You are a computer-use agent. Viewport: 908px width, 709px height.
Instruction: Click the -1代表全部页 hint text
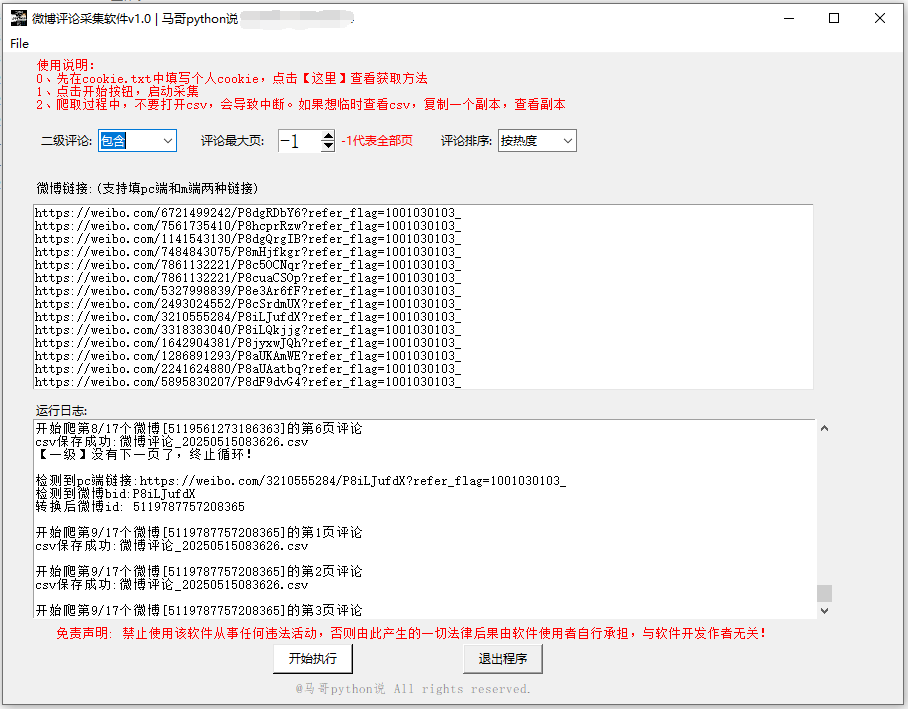click(377, 141)
